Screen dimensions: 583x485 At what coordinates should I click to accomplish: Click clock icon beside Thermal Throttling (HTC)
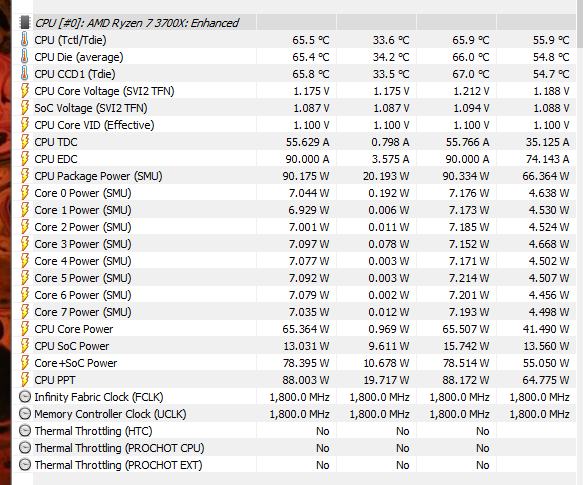click(25, 431)
